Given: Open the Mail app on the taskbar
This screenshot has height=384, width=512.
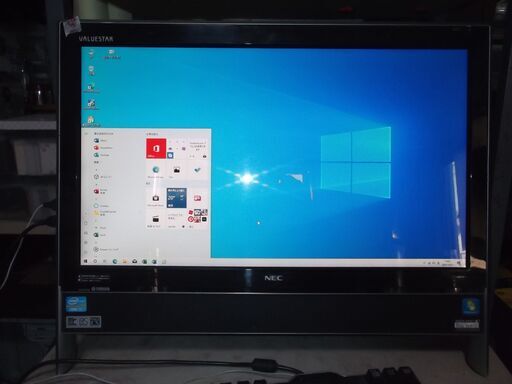Looking at the screenshot, I should click(134, 262).
